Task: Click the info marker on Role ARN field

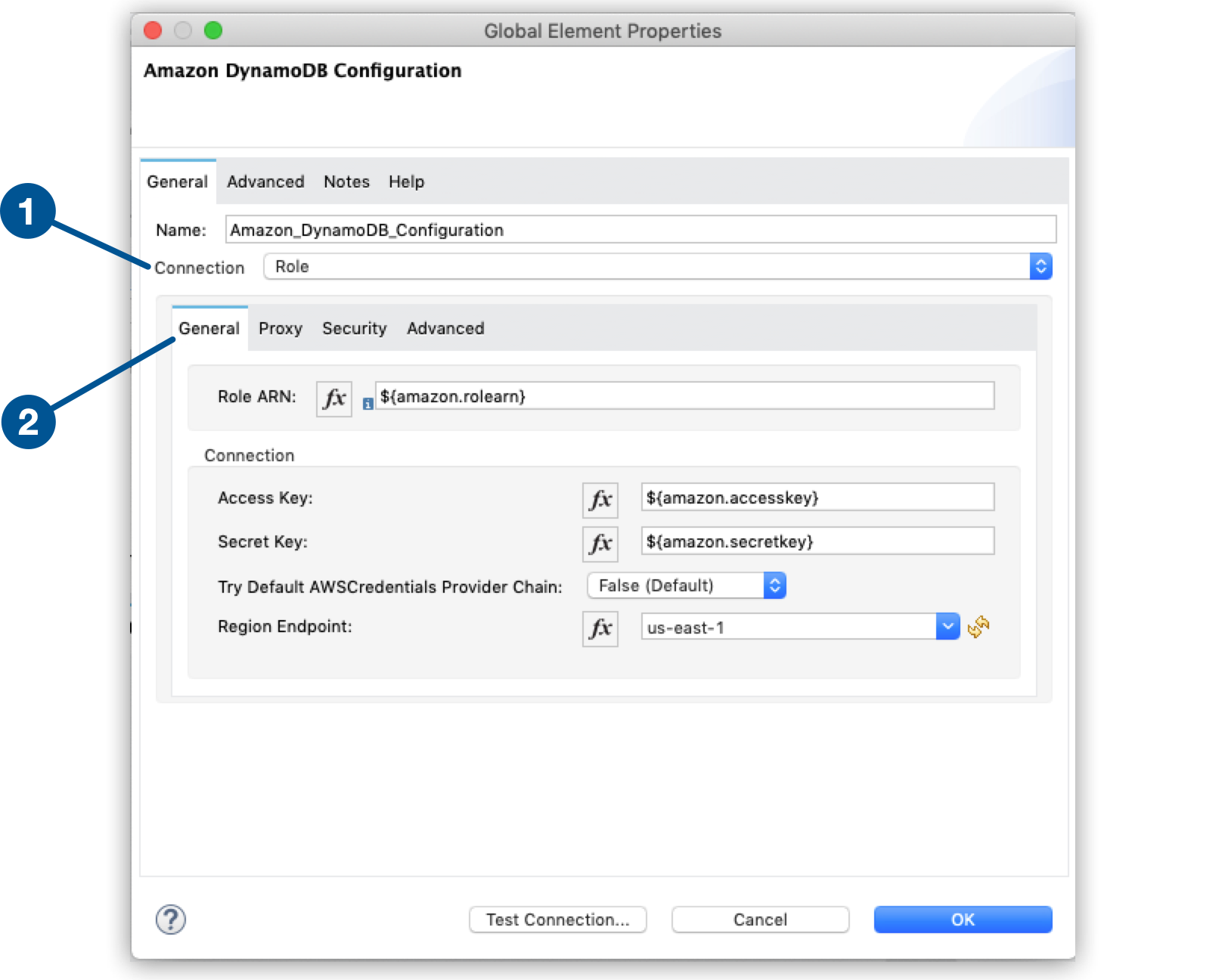Action: point(367,404)
